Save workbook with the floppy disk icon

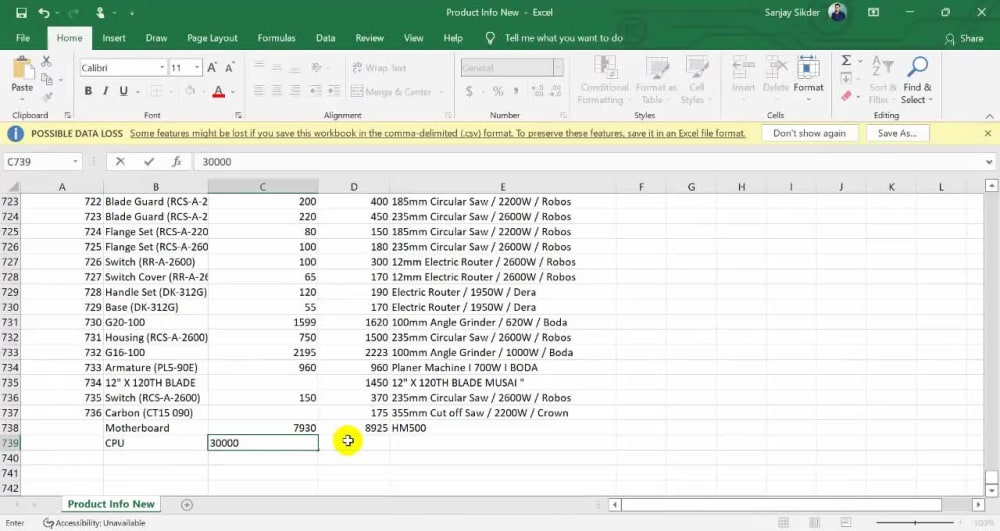point(21,13)
